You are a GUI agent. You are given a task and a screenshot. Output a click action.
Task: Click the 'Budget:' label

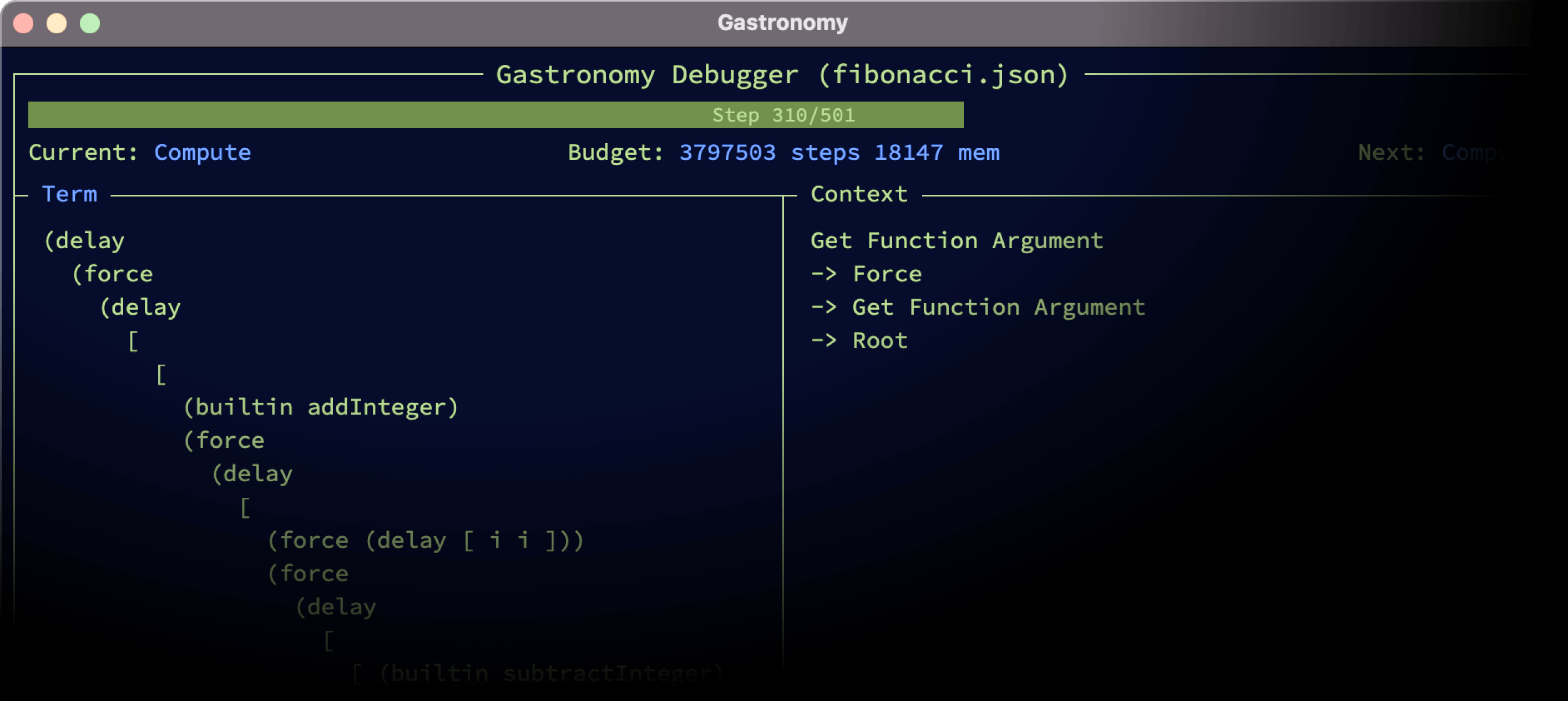pos(615,152)
